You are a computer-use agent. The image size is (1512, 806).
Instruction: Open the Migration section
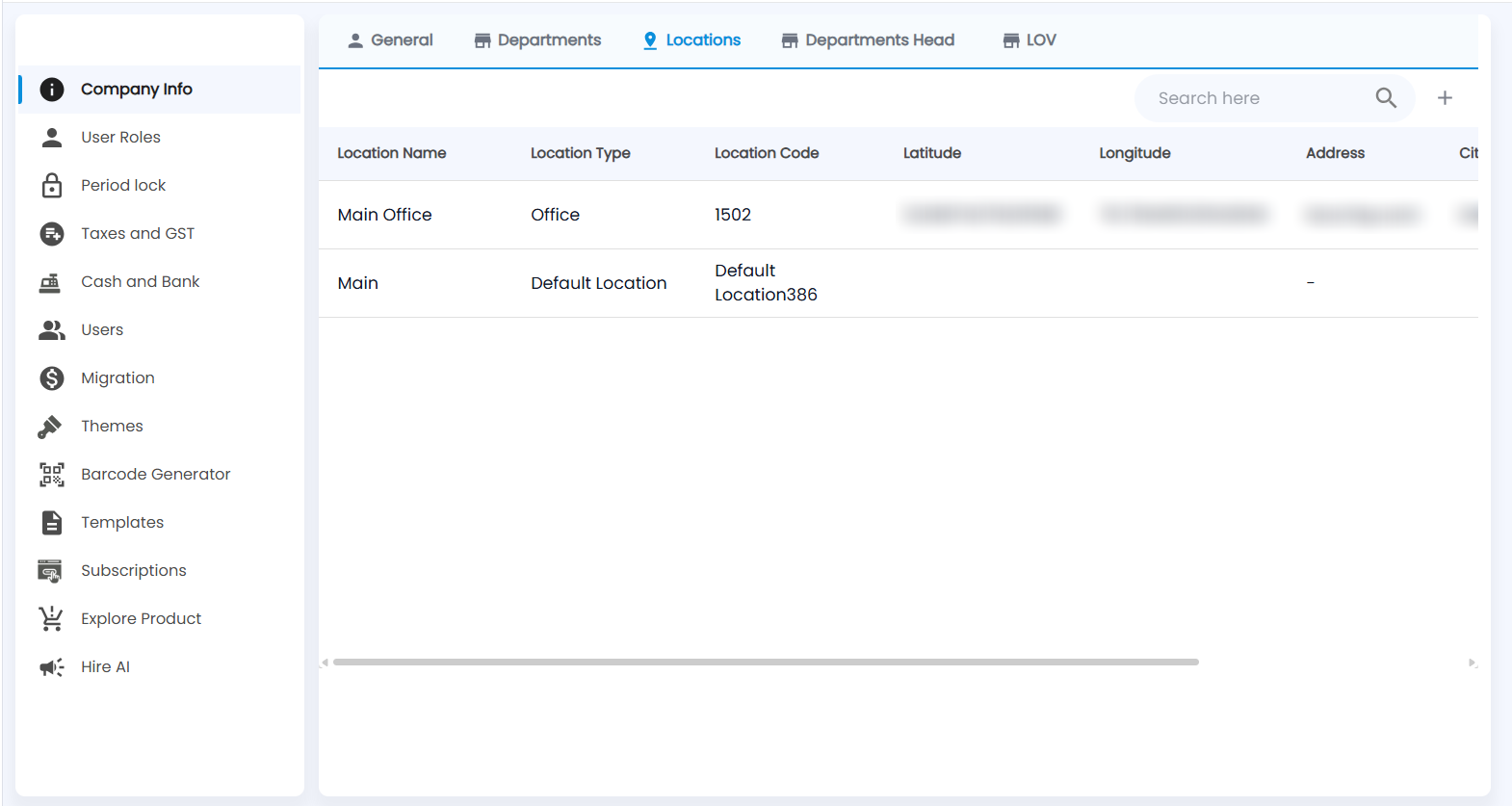tap(160, 378)
